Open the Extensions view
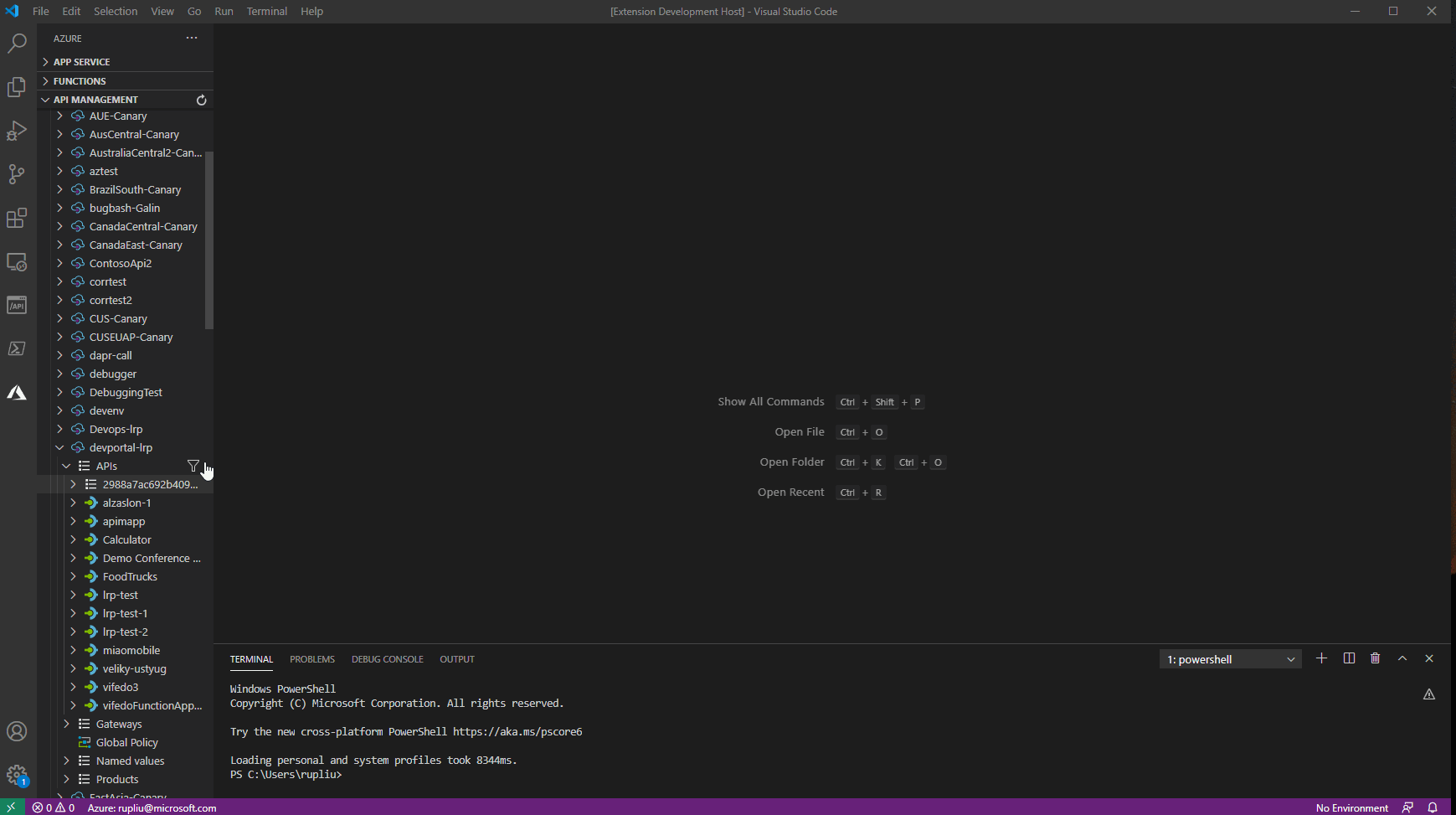The image size is (1456, 815). coord(17,218)
